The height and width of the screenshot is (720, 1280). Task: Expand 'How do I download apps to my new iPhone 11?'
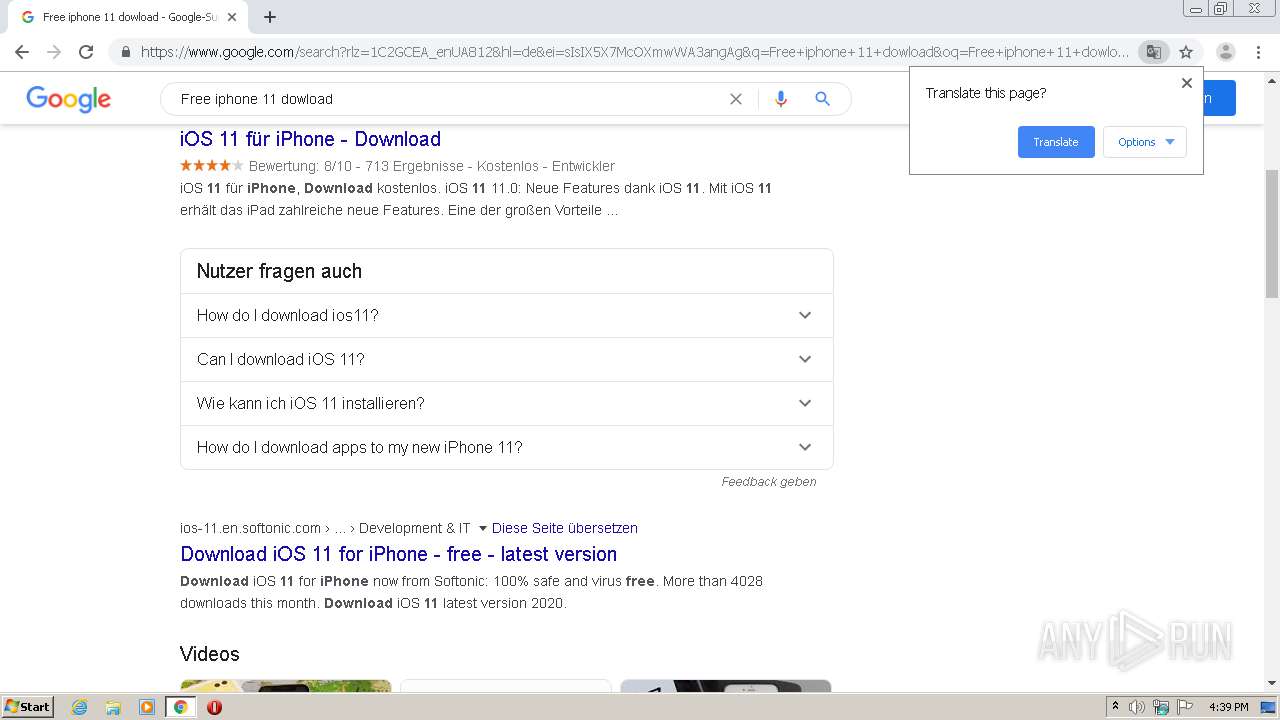[507, 447]
